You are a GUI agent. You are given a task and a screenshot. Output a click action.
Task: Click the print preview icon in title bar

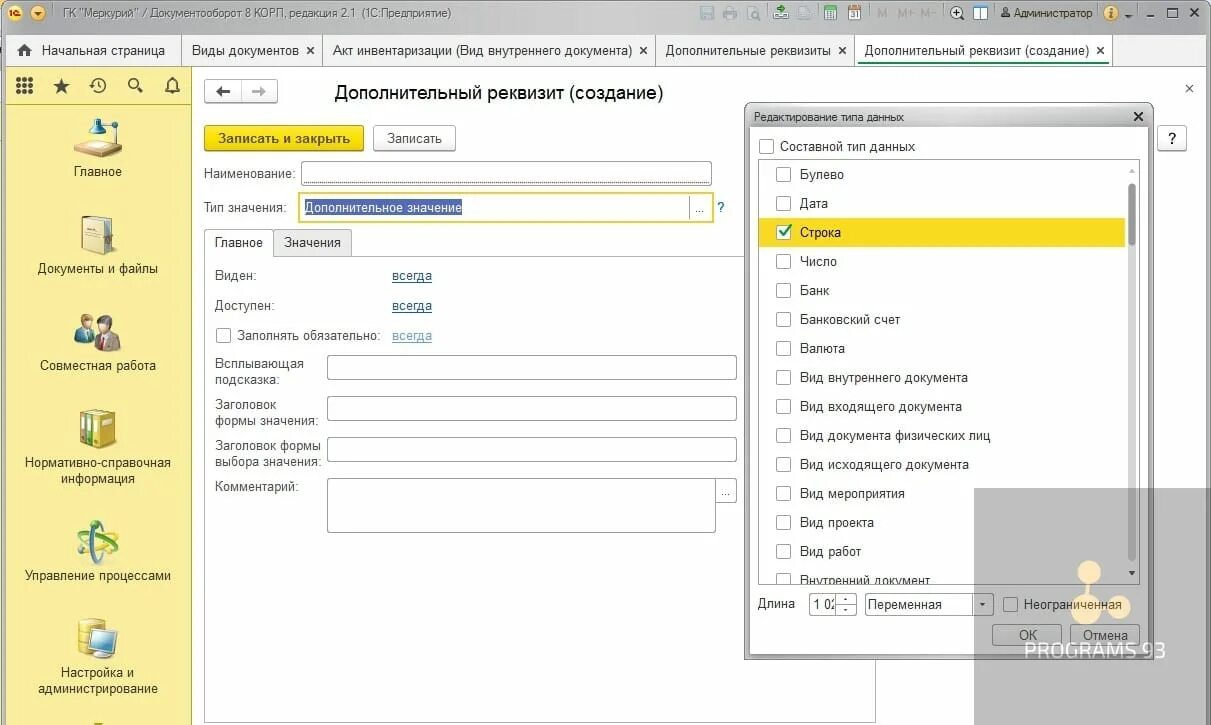[752, 13]
